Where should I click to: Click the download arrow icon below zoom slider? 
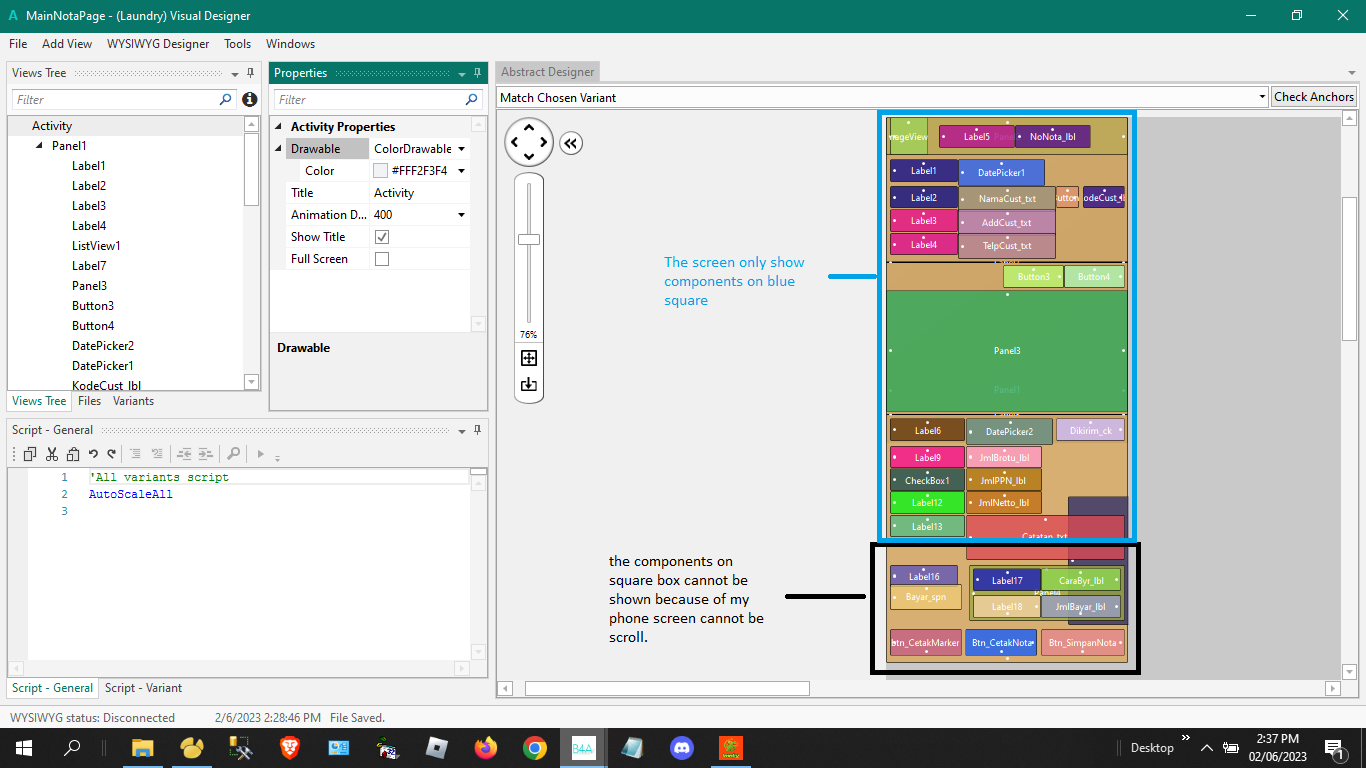(529, 384)
